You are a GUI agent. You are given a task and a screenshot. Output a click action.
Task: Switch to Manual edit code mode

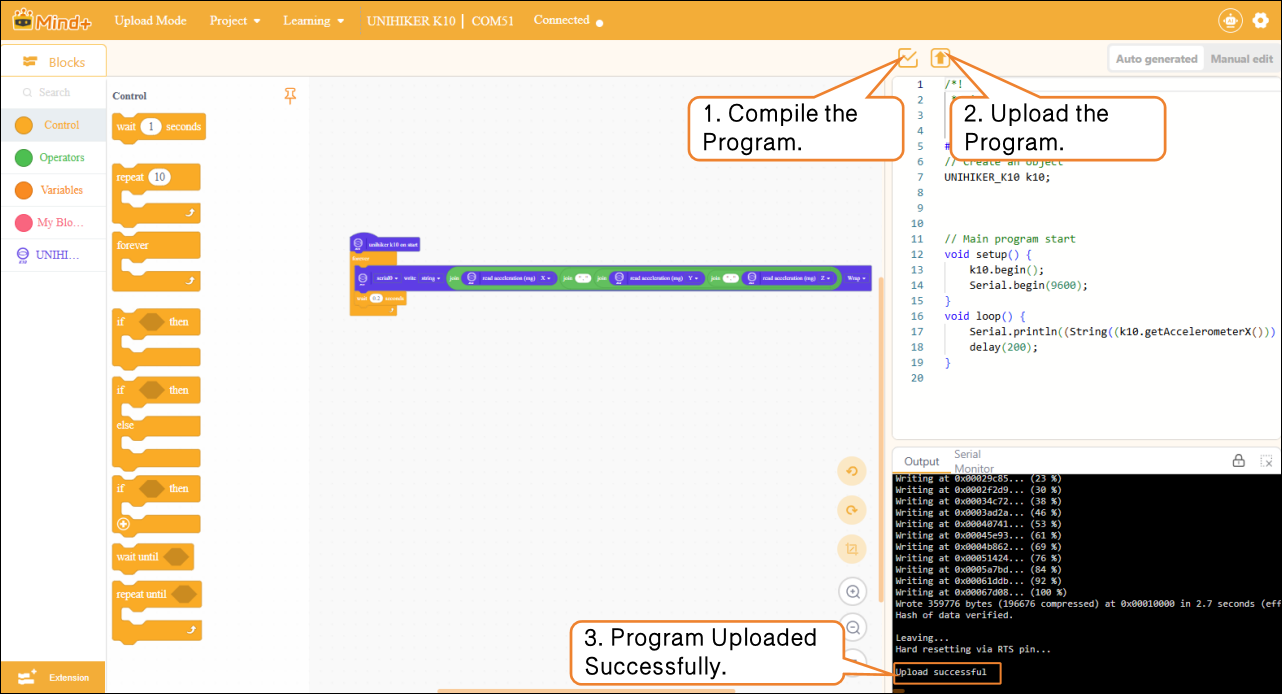[1242, 59]
